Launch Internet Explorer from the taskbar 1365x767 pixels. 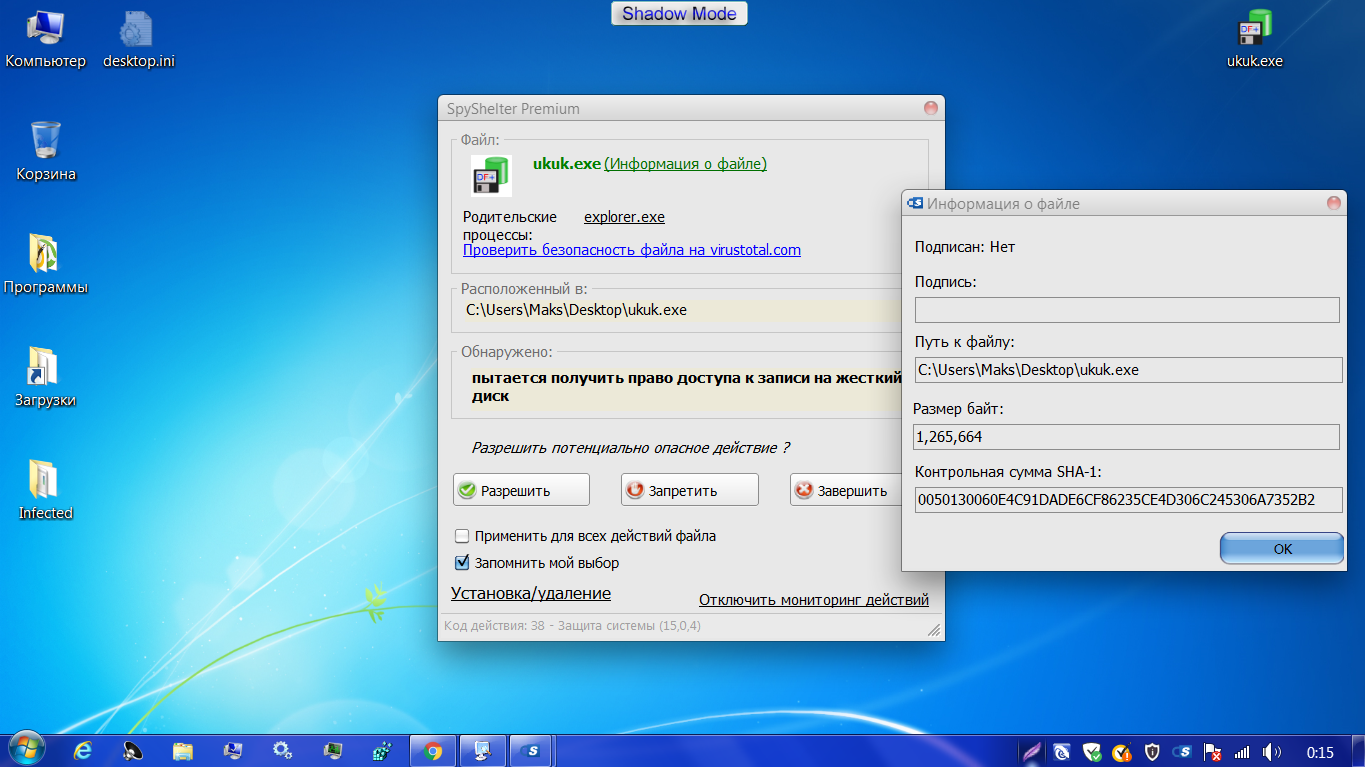(83, 751)
